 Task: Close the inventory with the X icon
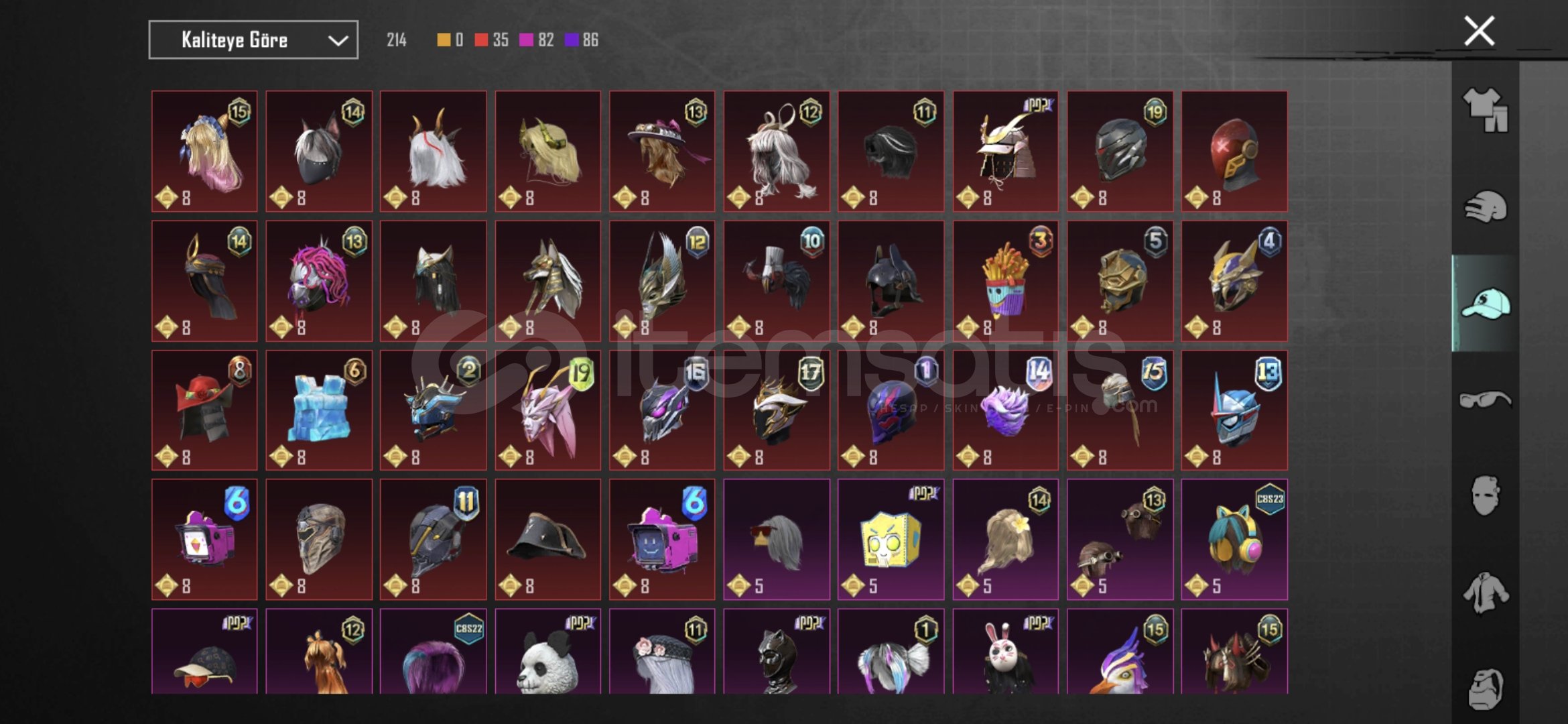[x=1479, y=31]
